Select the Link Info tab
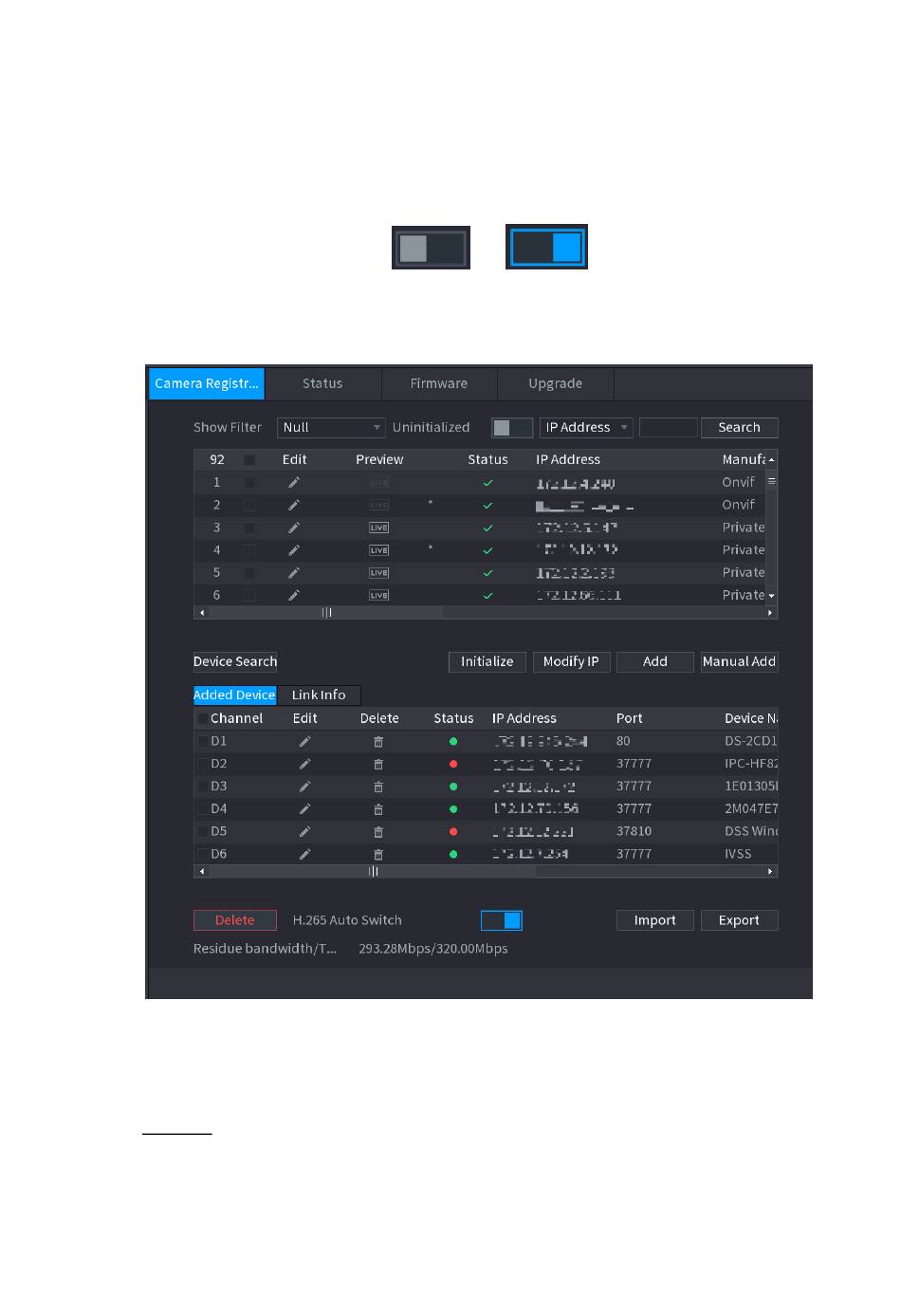This screenshot has width=901, height=1316. 319,695
